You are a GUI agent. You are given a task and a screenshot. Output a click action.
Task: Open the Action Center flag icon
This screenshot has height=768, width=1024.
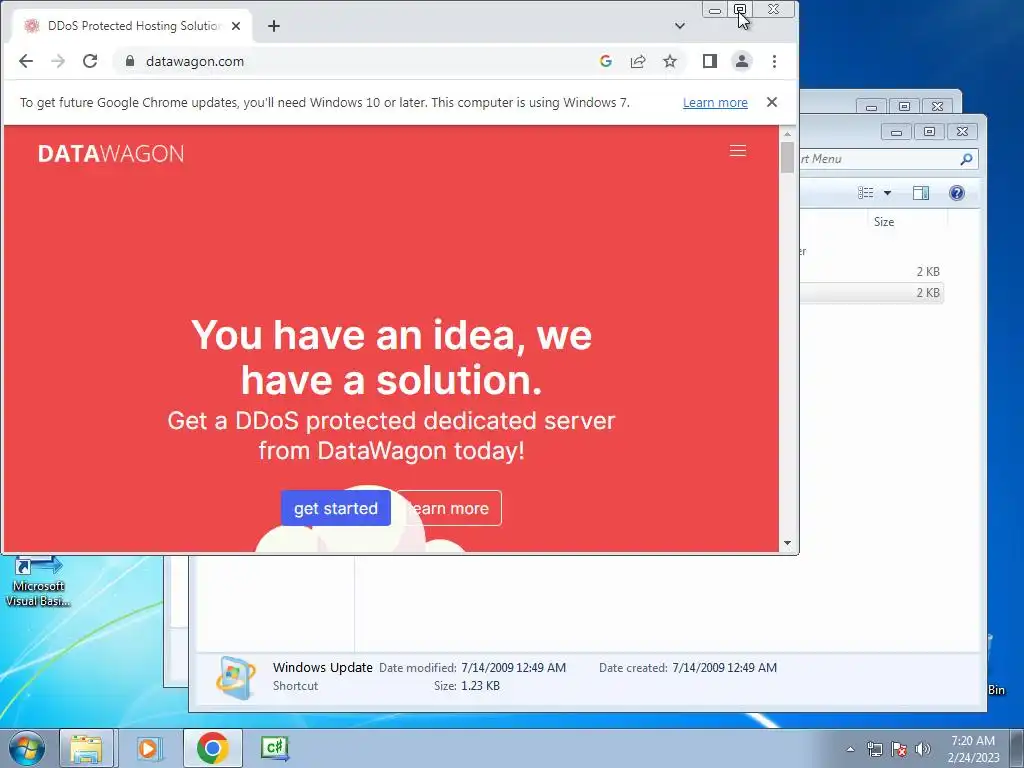899,749
